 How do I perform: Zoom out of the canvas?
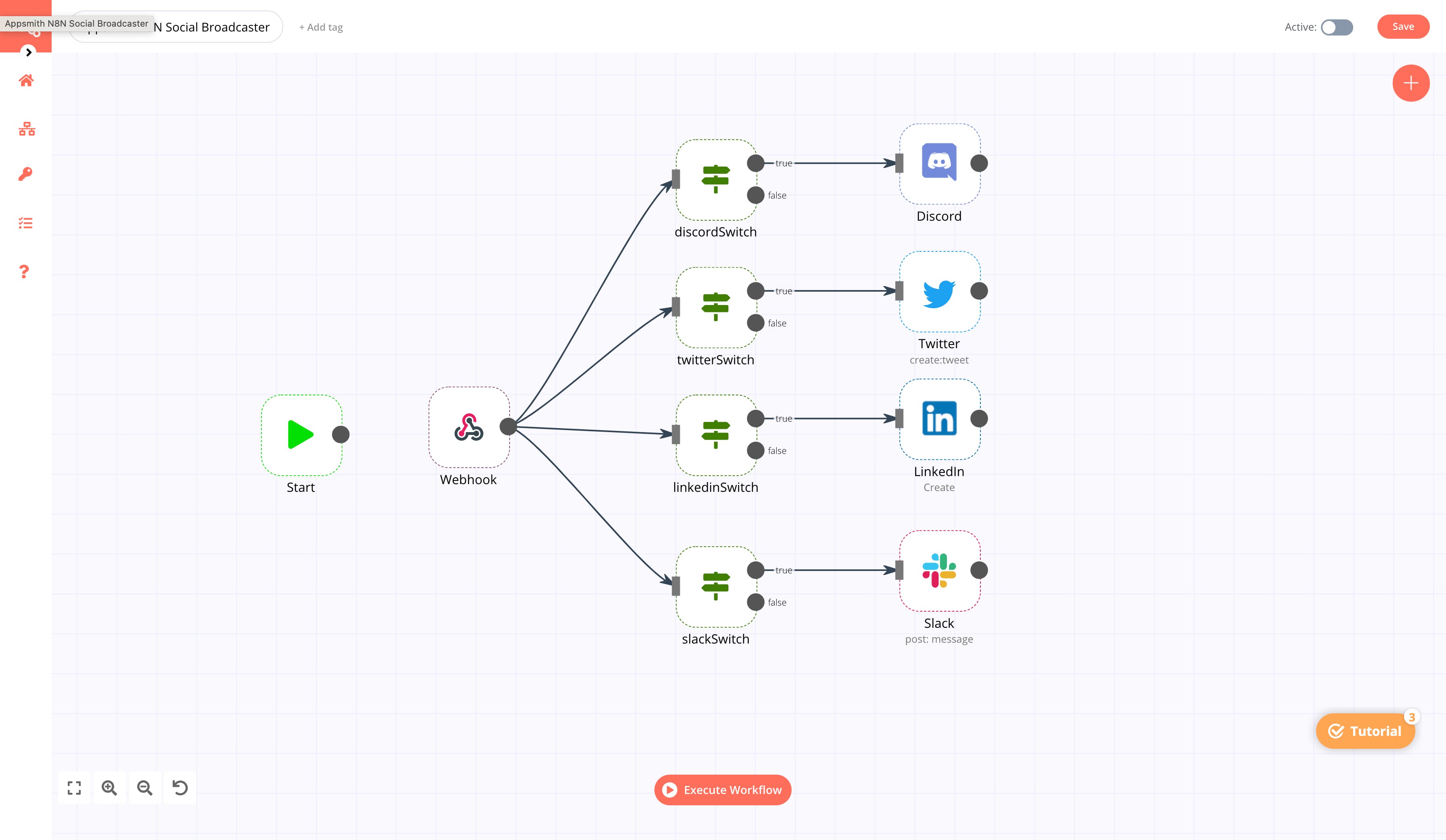tap(144, 788)
